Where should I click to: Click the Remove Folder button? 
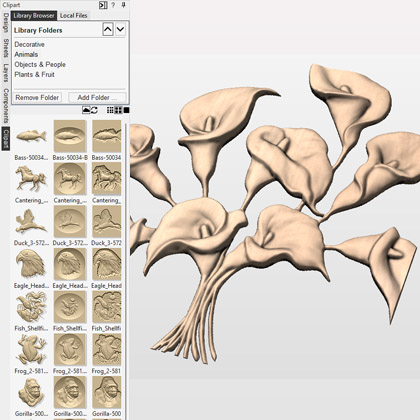pos(37,97)
